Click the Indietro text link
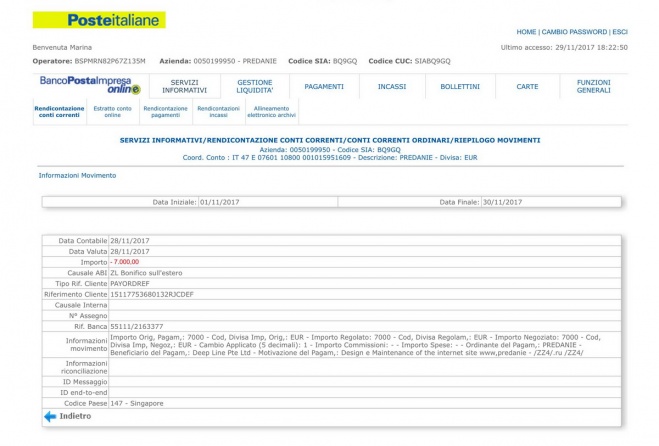Image resolution: width=659 pixels, height=446 pixels. [x=75, y=416]
